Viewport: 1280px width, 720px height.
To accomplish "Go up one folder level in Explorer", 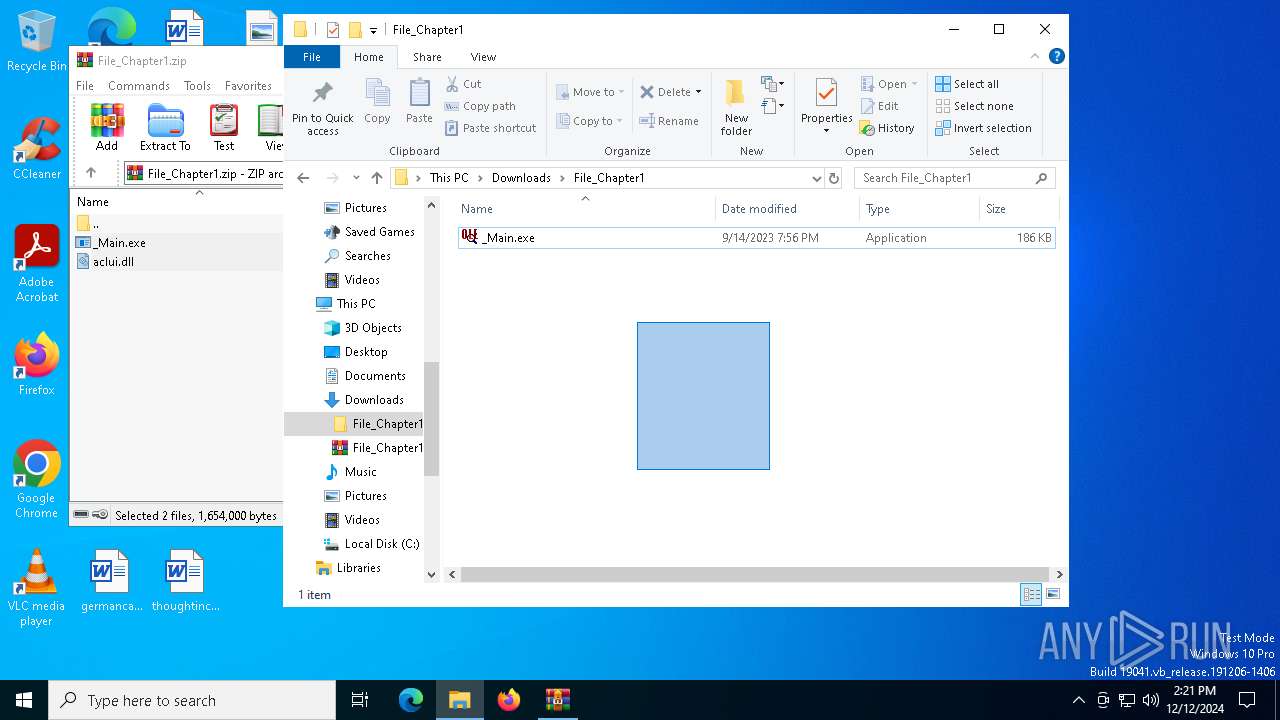I will (x=377, y=178).
